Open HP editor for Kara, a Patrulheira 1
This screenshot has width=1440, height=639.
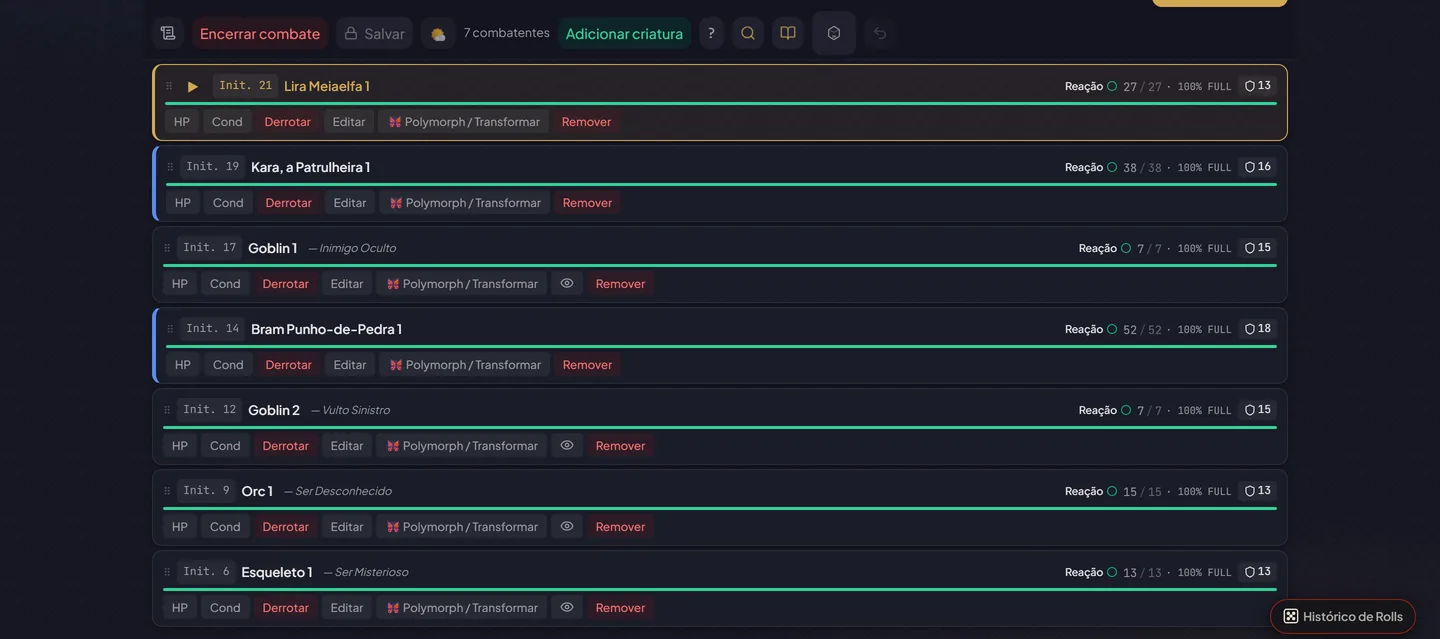point(182,202)
